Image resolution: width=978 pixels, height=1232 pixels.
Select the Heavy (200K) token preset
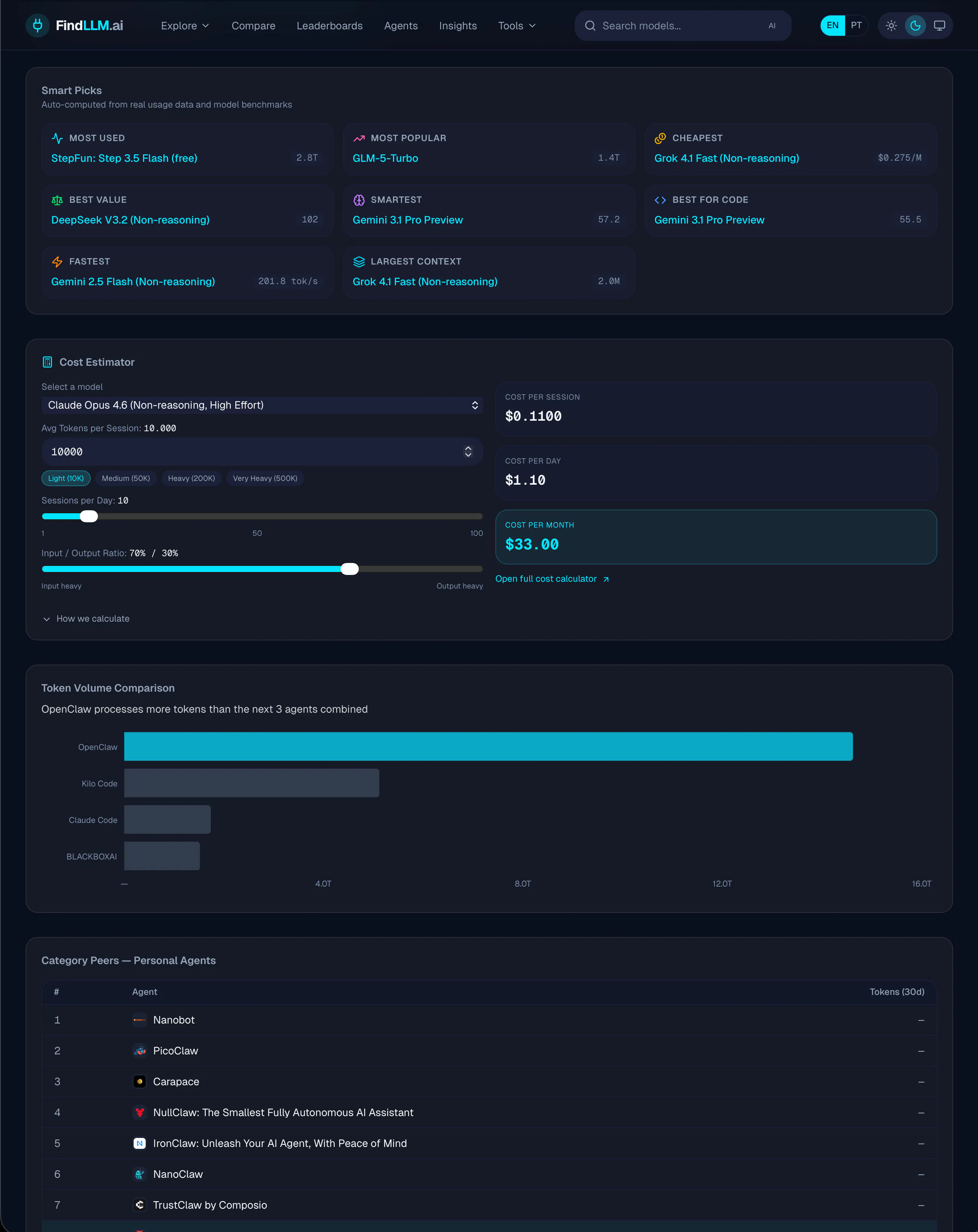click(x=192, y=478)
